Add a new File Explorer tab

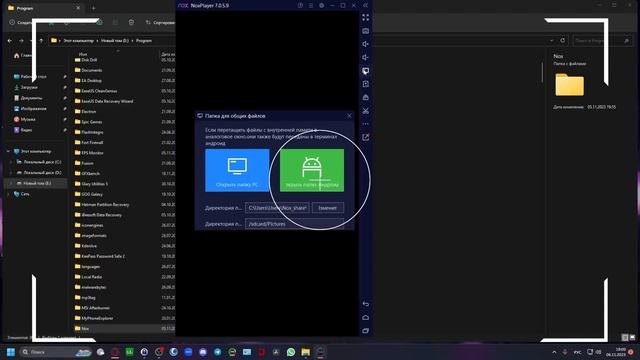coord(93,8)
